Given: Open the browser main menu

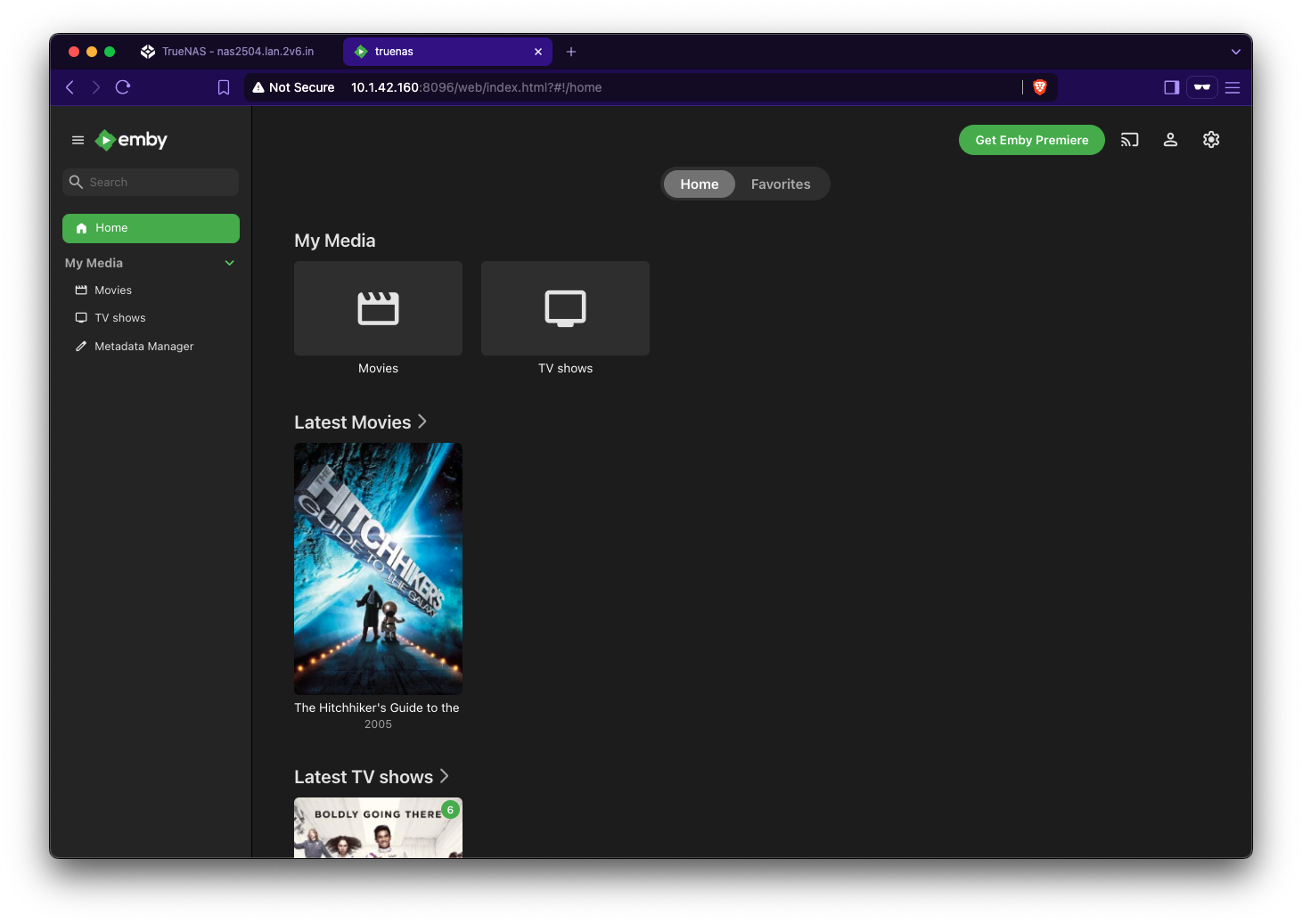Looking at the screenshot, I should [1232, 87].
